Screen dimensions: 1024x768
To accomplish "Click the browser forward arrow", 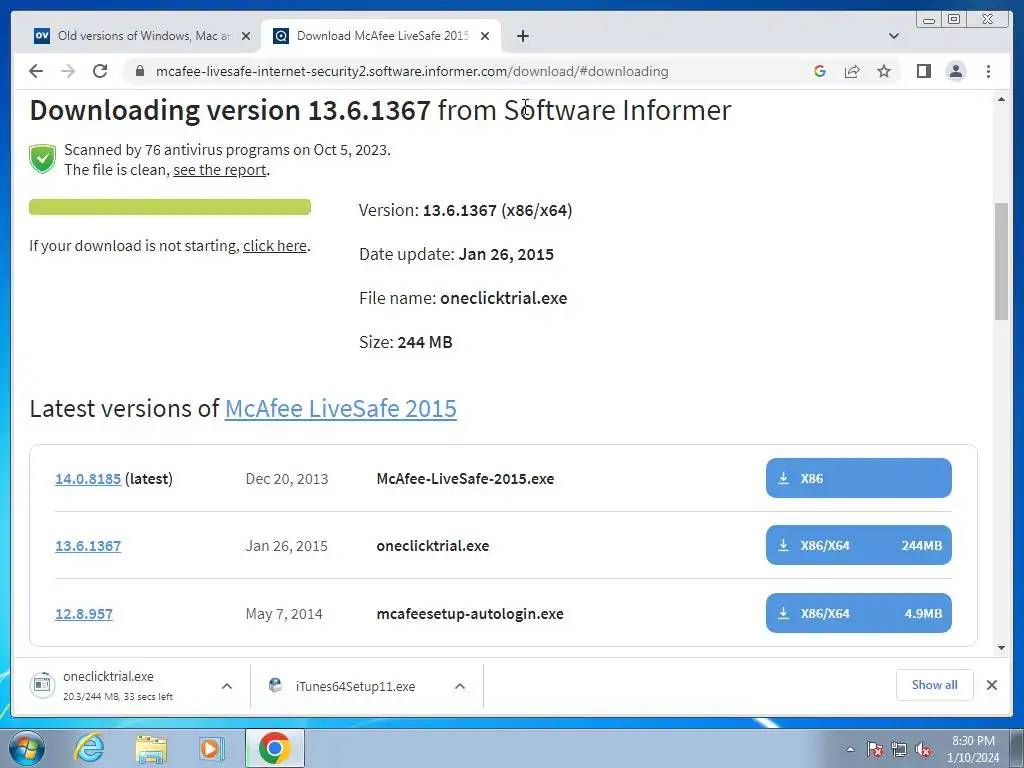I will (x=68, y=71).
